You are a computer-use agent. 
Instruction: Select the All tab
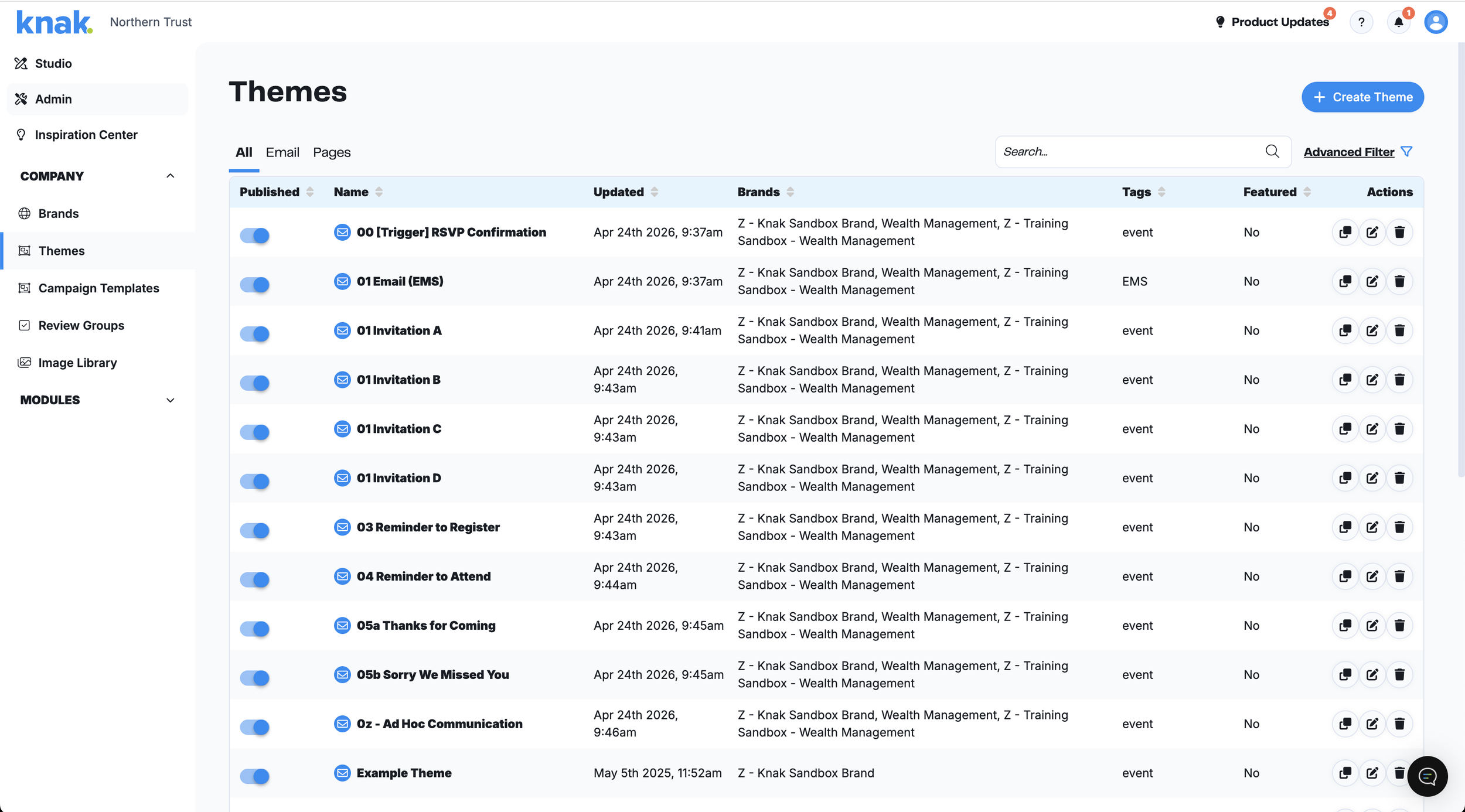(x=244, y=152)
